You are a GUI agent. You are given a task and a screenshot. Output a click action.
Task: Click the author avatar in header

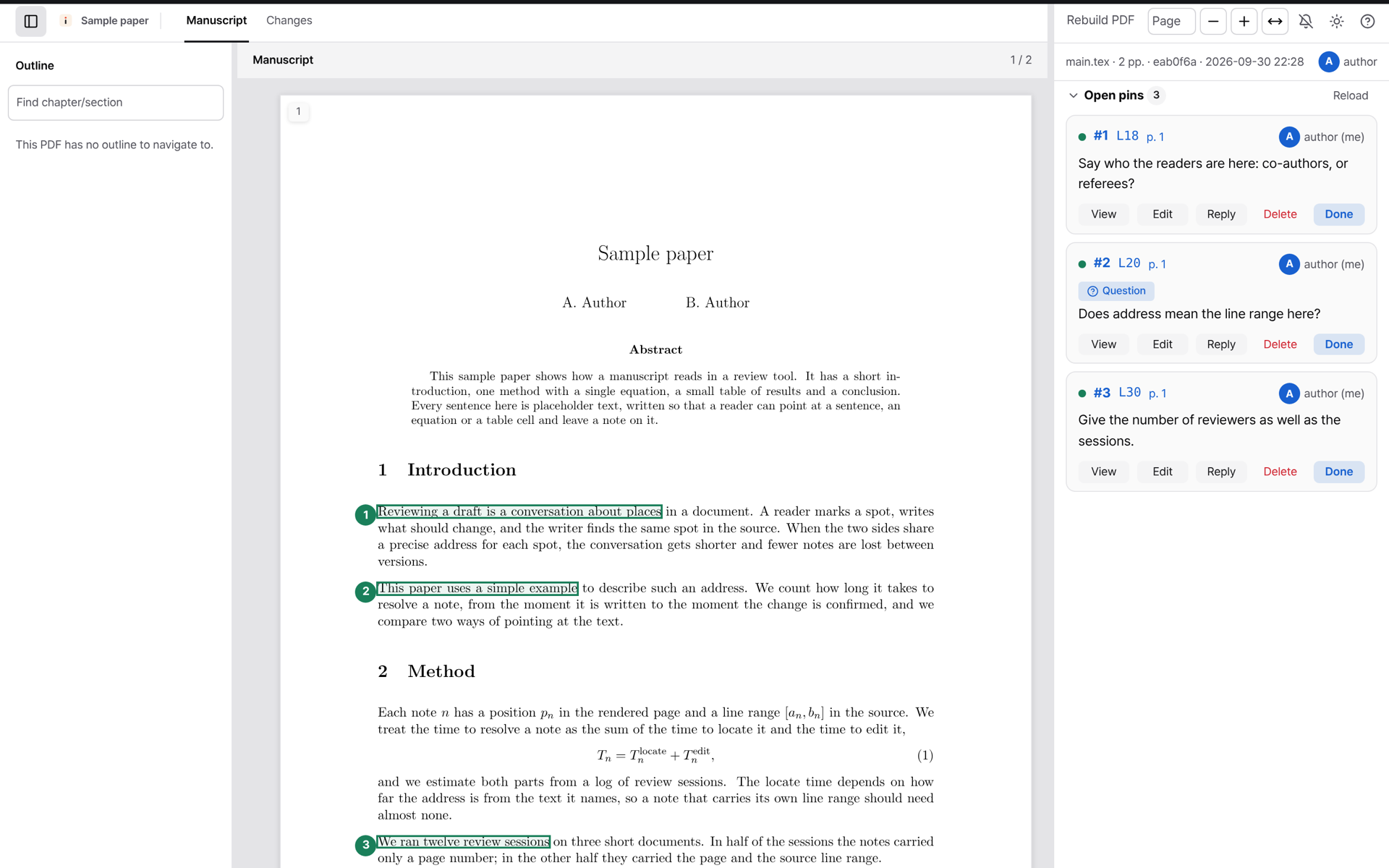pos(1328,61)
